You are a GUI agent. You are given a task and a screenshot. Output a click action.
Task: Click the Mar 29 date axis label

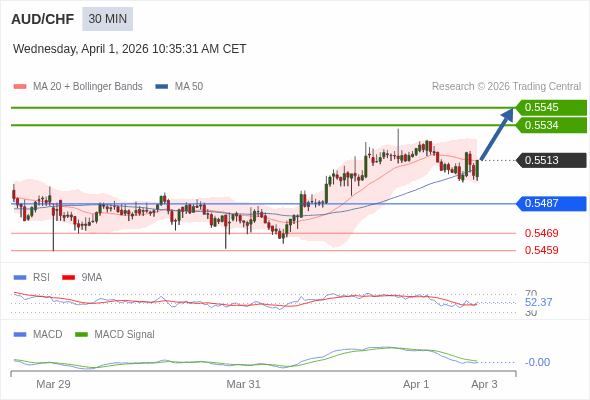53,384
